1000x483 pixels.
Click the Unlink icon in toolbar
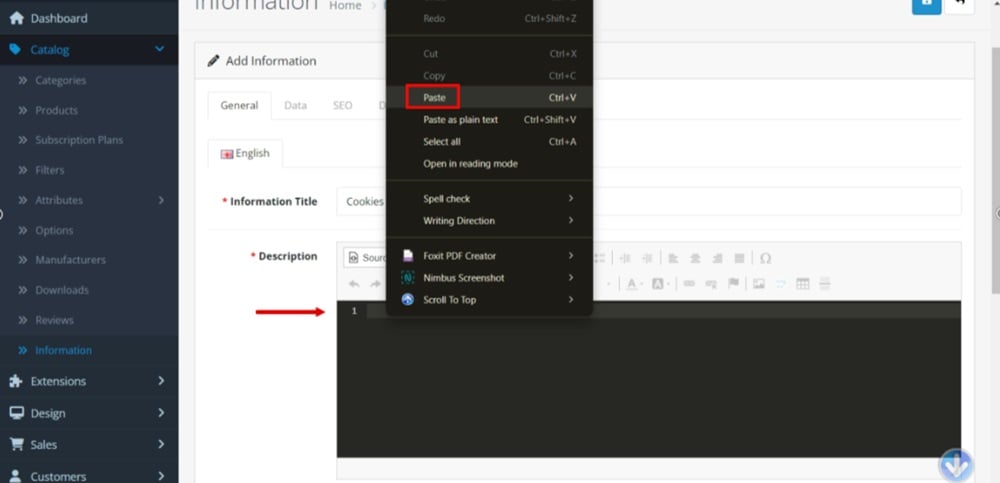(711, 284)
